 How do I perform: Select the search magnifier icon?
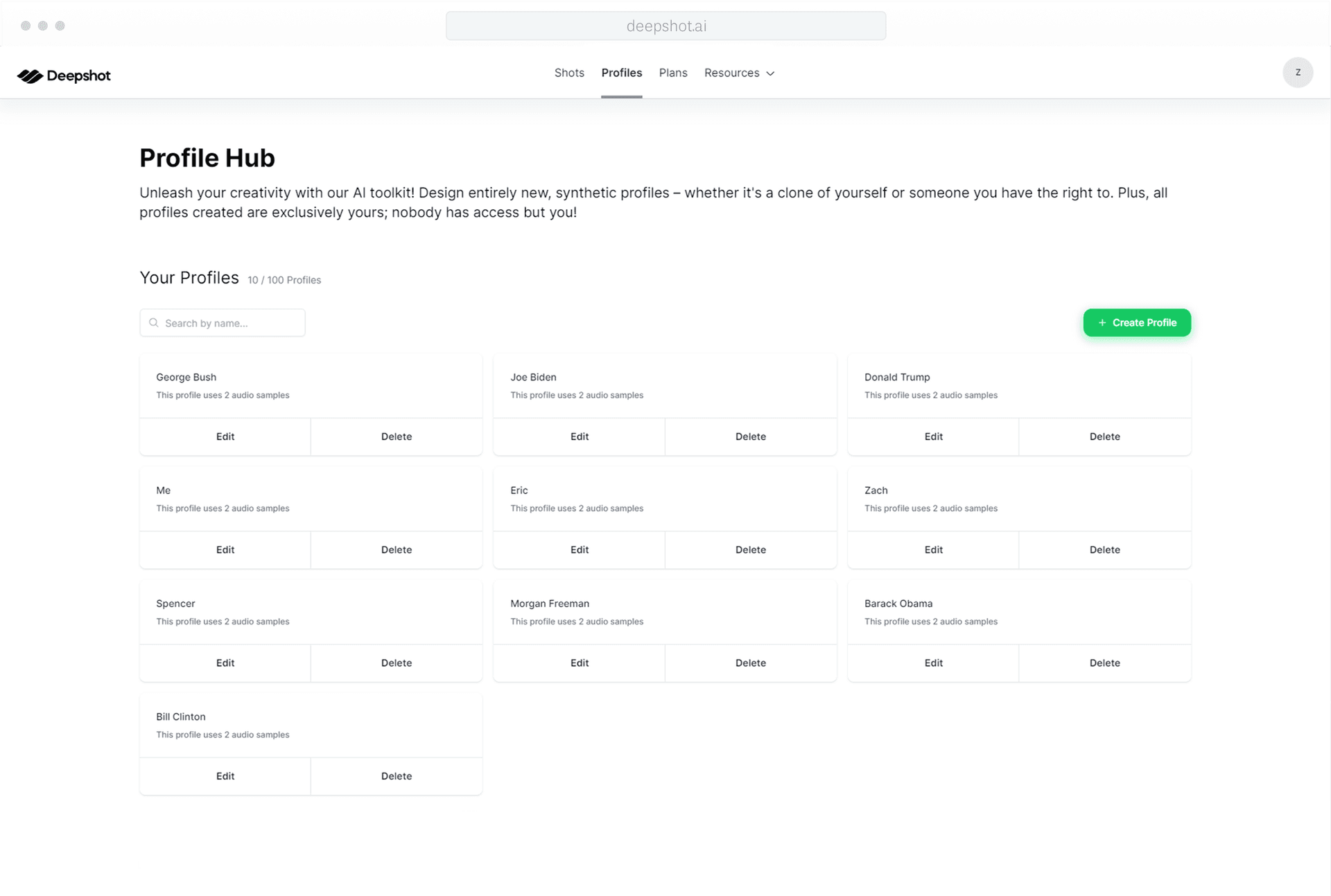(x=153, y=322)
